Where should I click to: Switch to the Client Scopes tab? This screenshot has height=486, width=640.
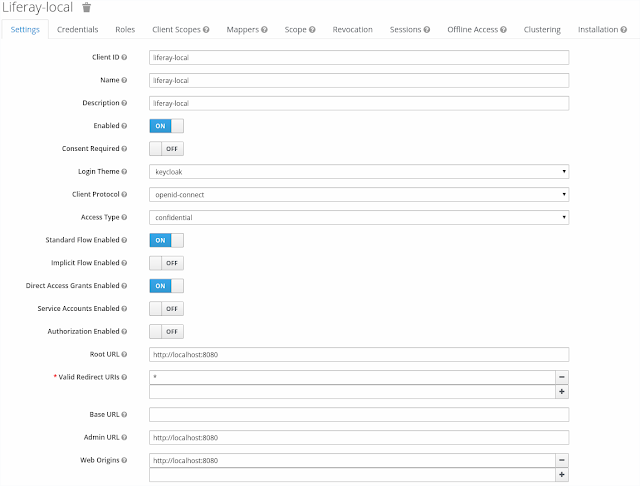click(180, 29)
